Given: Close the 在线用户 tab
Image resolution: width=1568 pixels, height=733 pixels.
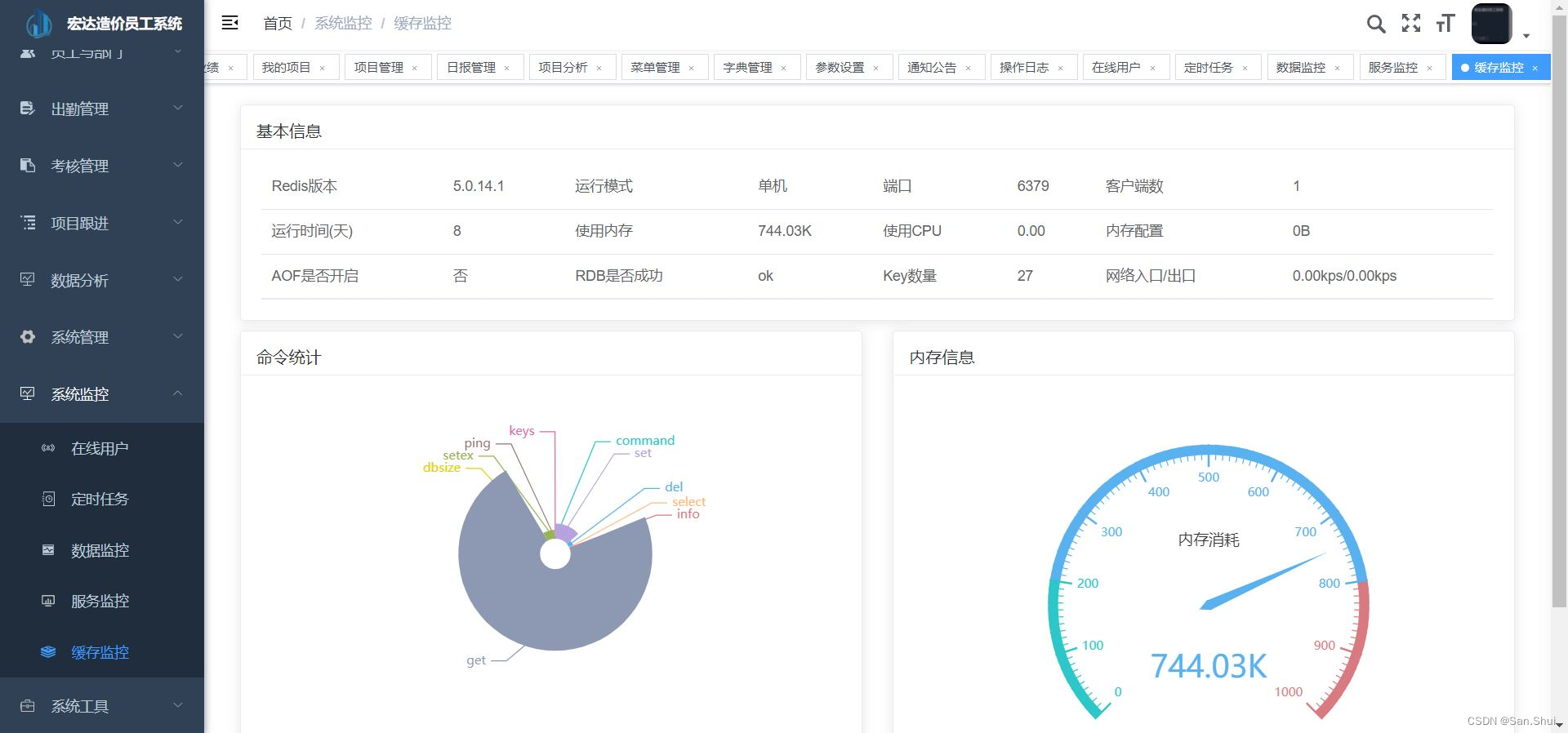Looking at the screenshot, I should point(1153,69).
